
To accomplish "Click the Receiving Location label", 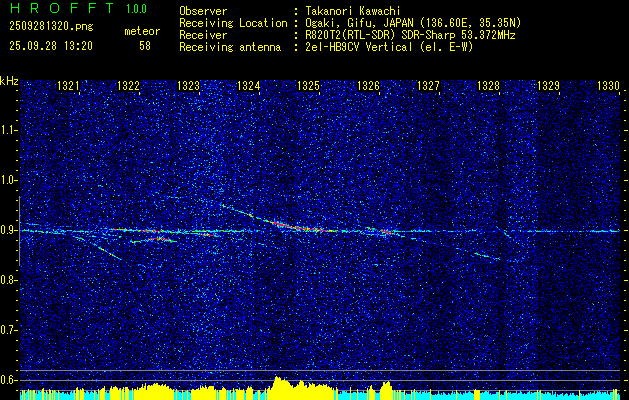I will [233, 23].
